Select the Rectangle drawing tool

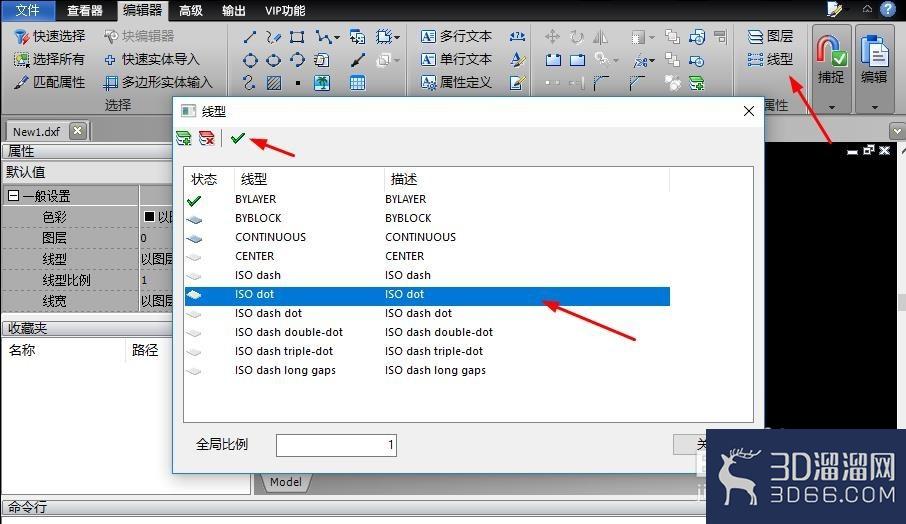(x=297, y=37)
